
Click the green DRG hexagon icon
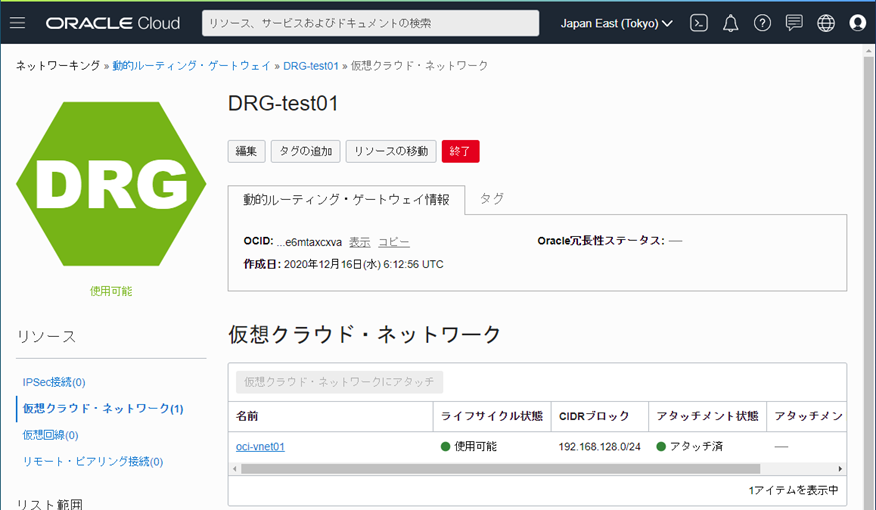[111, 184]
